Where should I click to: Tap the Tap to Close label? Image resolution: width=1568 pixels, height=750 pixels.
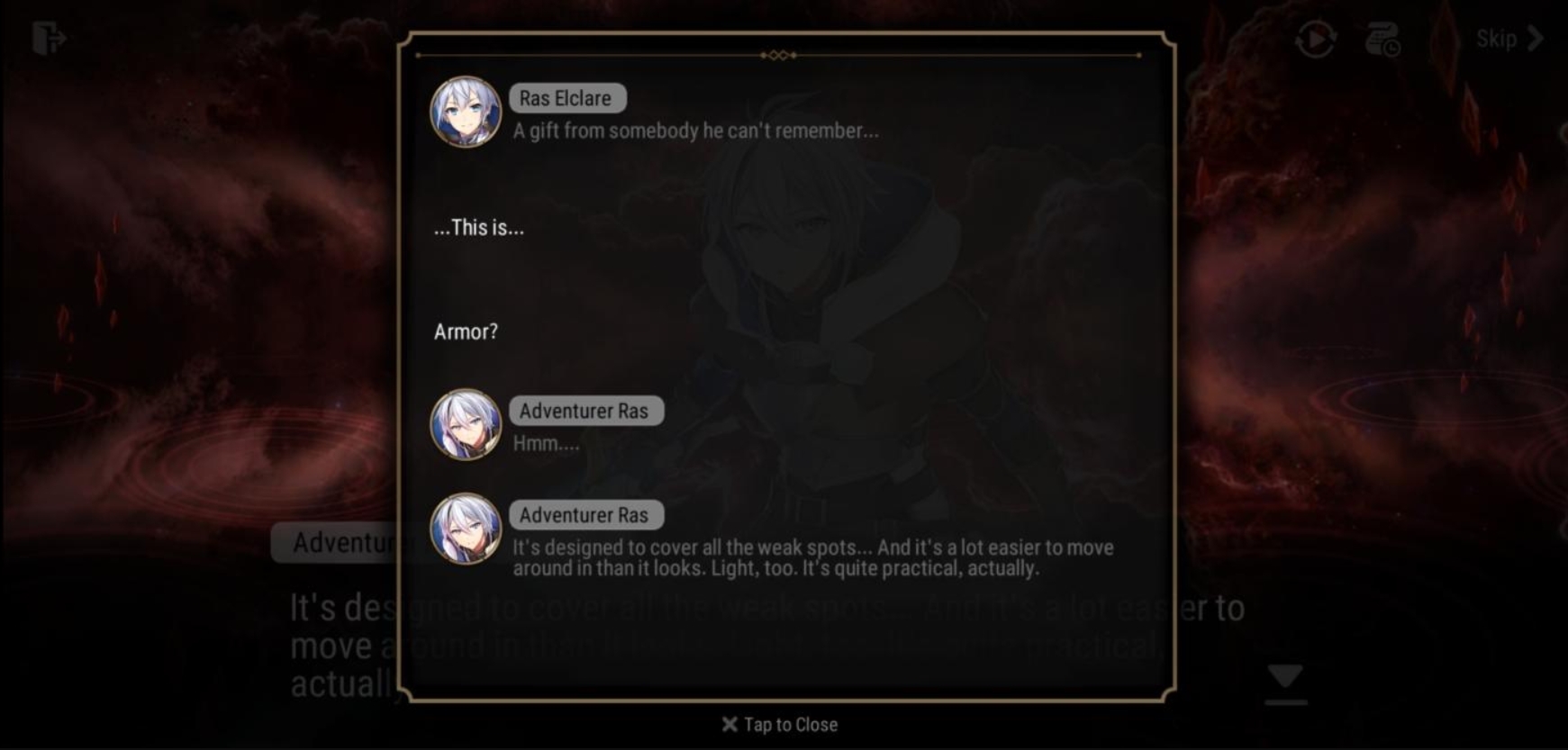791,725
